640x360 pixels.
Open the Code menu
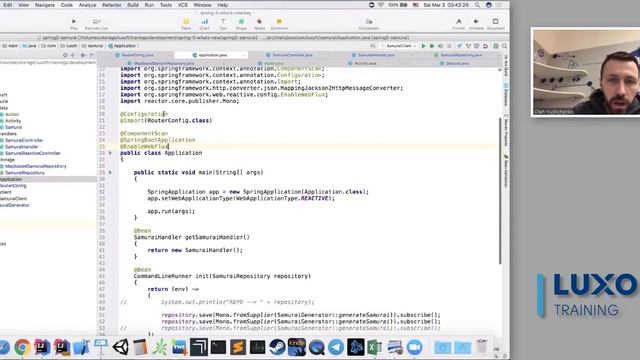click(x=67, y=5)
